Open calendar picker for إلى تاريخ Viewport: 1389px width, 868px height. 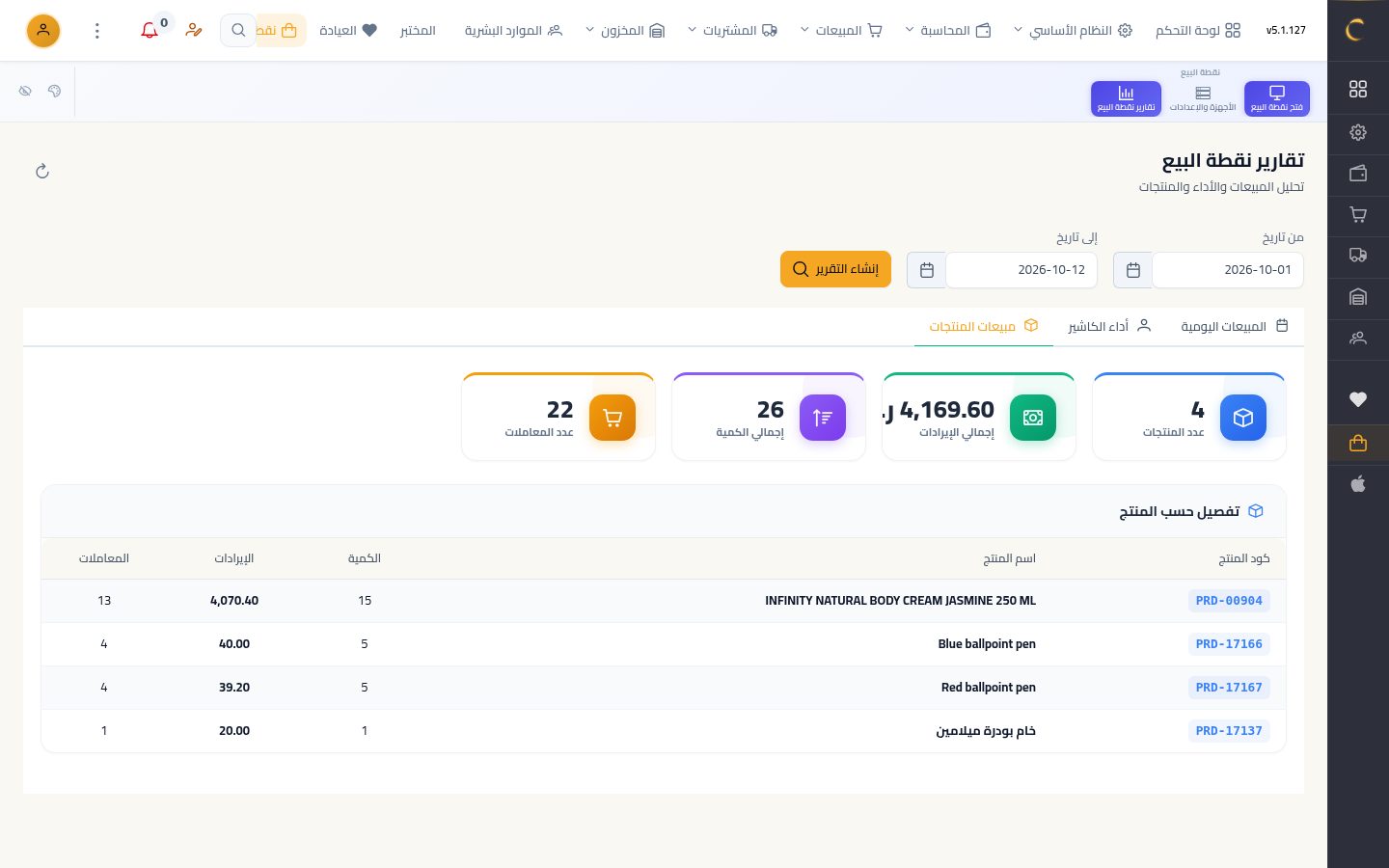click(927, 270)
